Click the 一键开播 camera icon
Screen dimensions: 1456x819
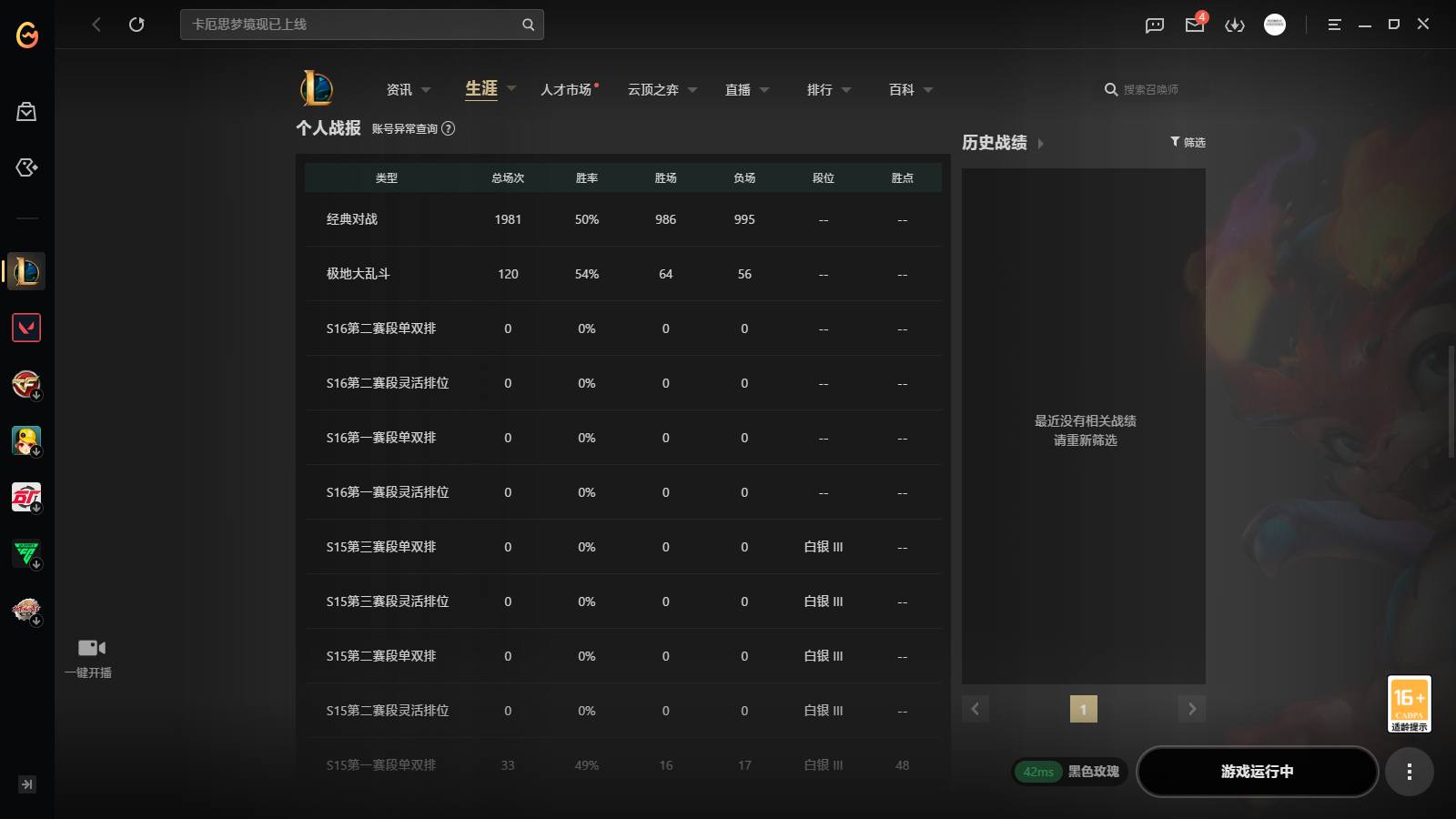click(91, 648)
